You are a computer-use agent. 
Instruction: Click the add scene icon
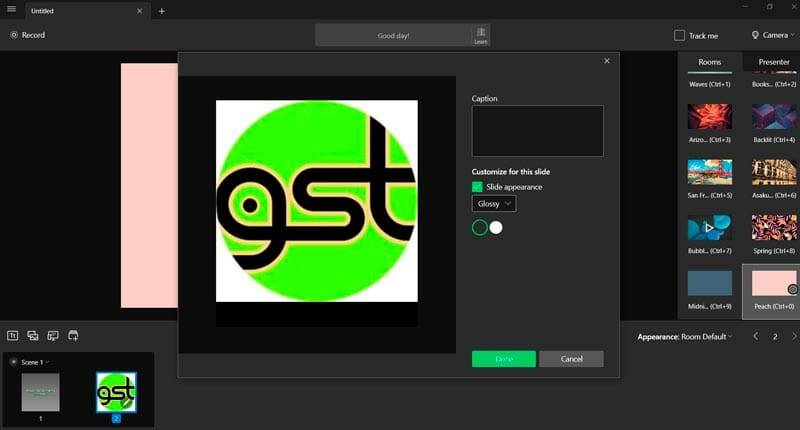73,335
